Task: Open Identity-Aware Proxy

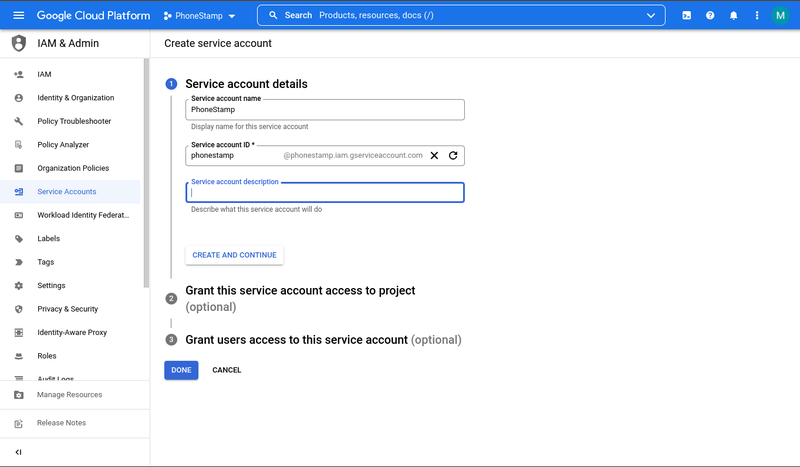Action: [x=70, y=333]
